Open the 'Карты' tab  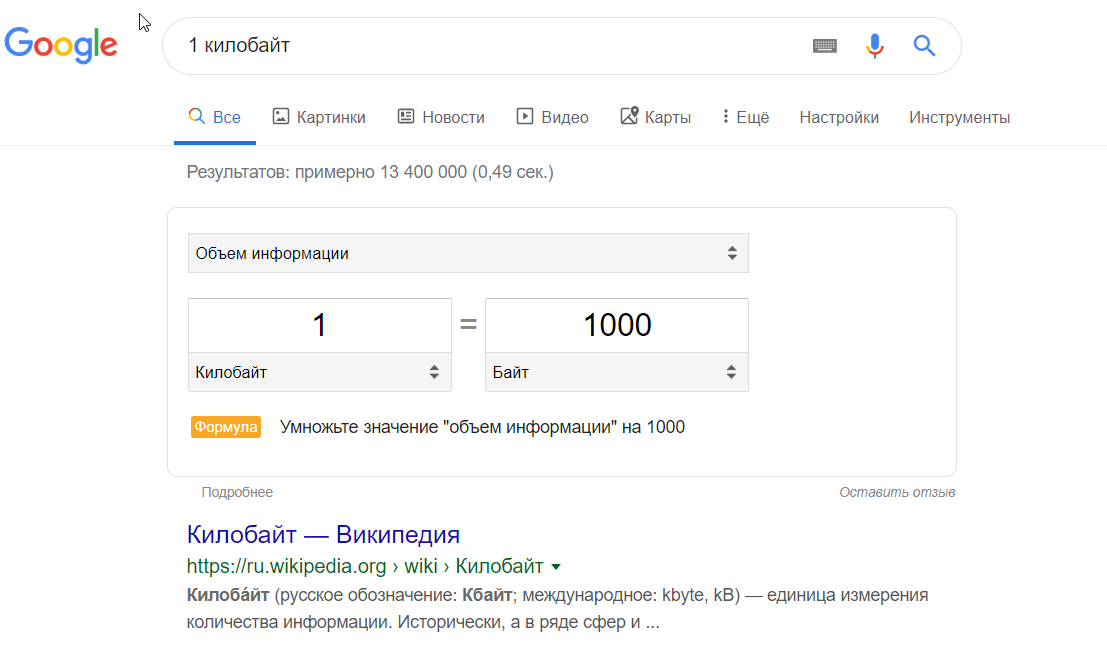click(656, 117)
